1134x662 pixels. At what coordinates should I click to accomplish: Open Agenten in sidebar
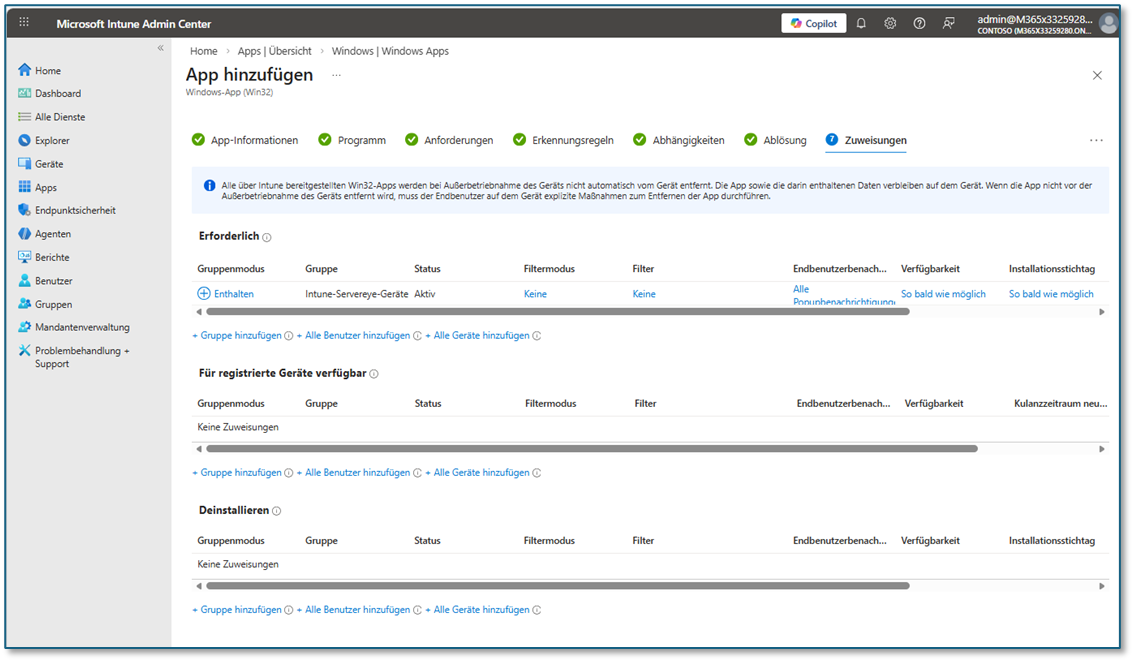(53, 234)
